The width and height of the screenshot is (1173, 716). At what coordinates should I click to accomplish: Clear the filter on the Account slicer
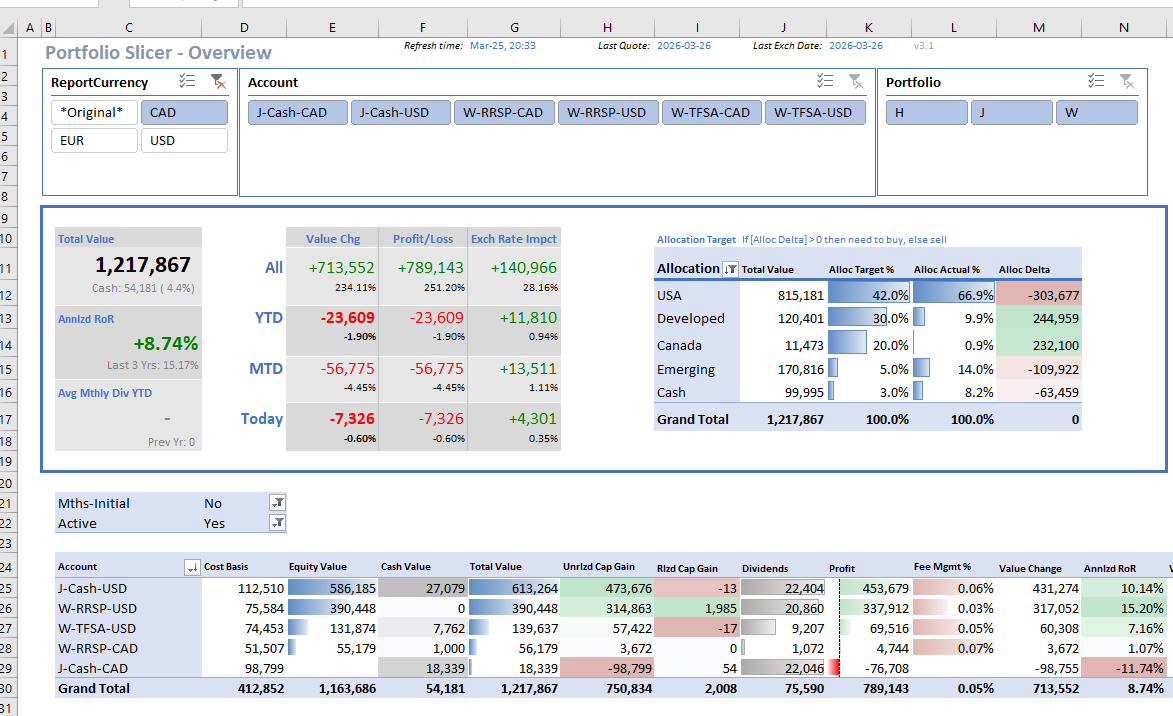856,82
